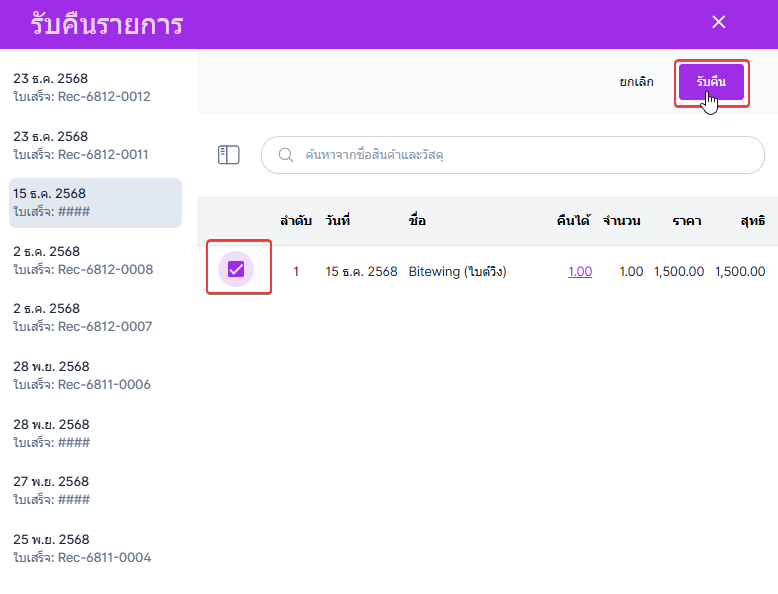
Task: Open the 1.00 returnable quantity link
Action: pyautogui.click(x=580, y=271)
